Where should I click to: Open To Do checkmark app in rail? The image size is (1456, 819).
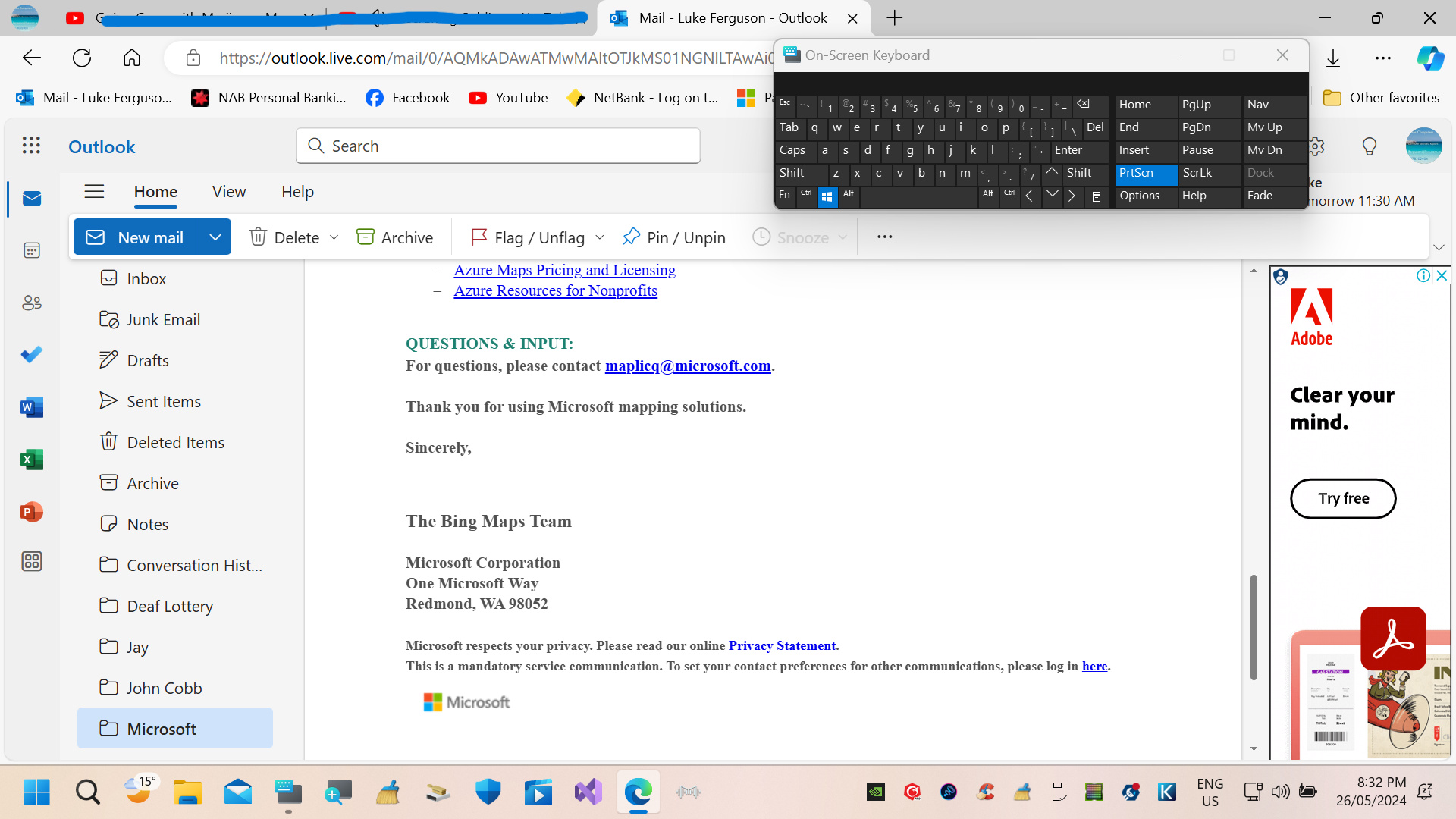pyautogui.click(x=32, y=355)
